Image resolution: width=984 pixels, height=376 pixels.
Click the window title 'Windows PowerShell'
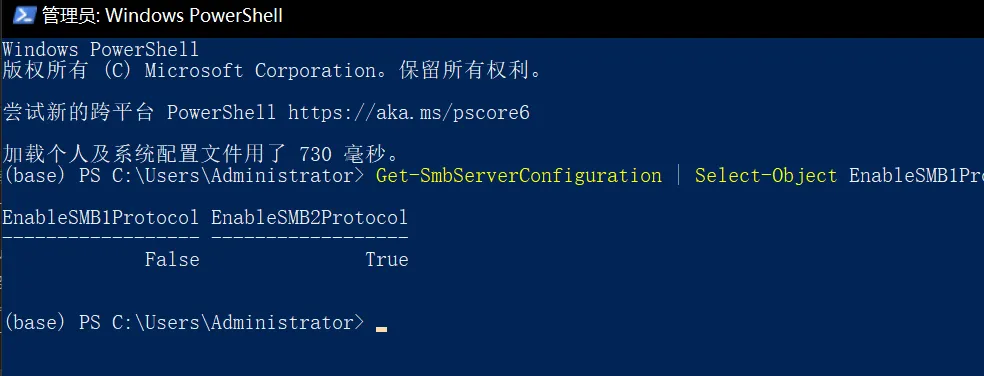(194, 16)
